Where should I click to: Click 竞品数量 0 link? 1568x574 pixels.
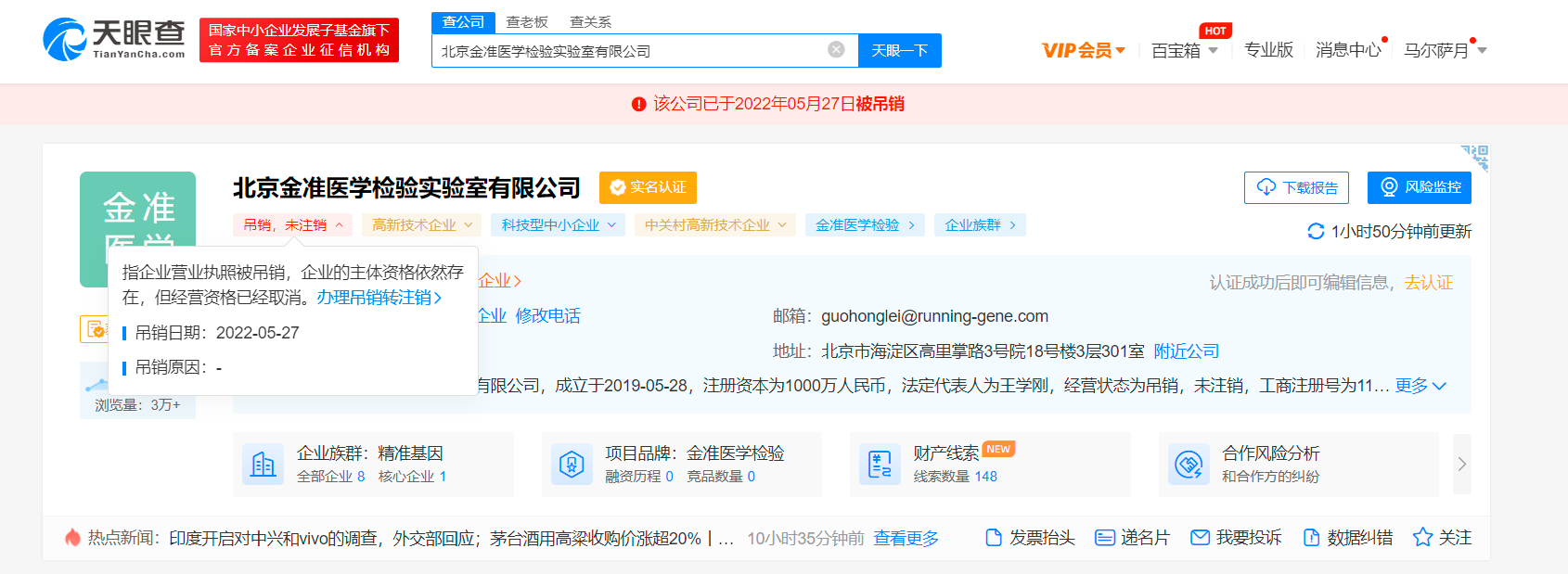(x=721, y=477)
